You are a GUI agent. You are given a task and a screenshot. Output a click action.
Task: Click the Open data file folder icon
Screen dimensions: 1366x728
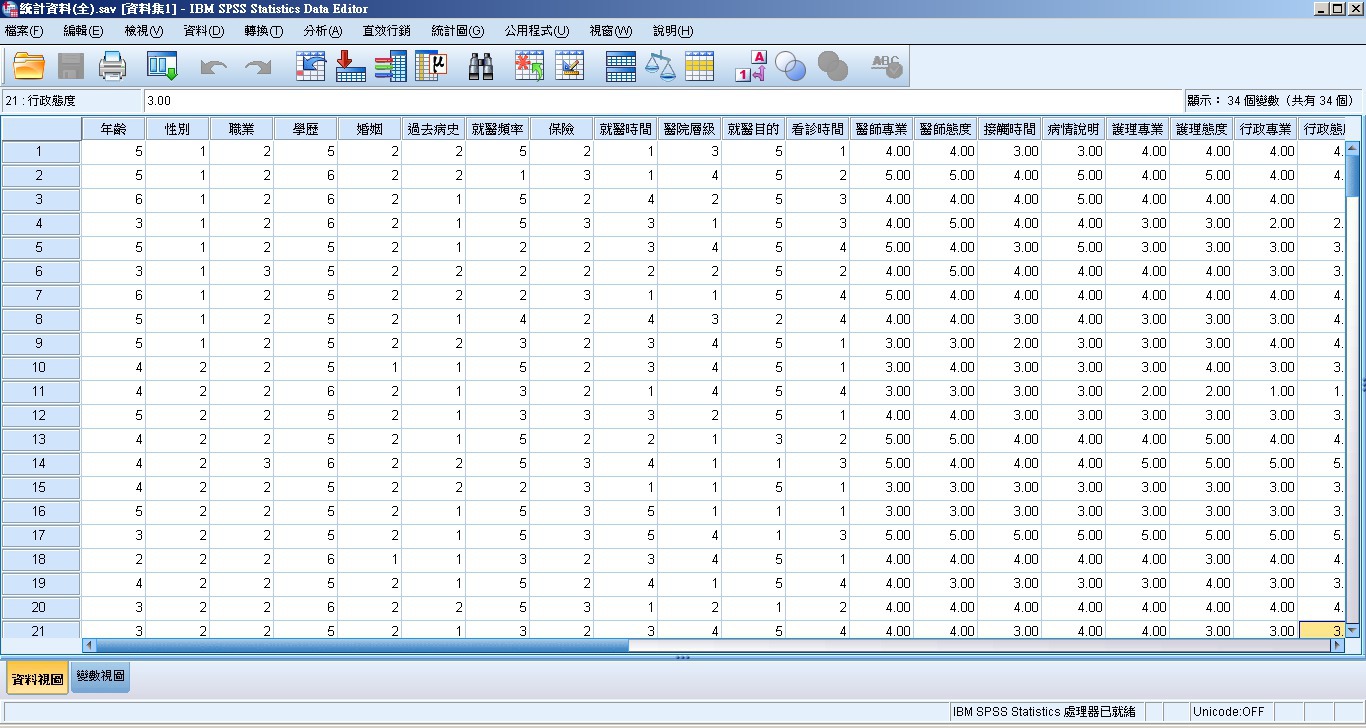click(29, 67)
